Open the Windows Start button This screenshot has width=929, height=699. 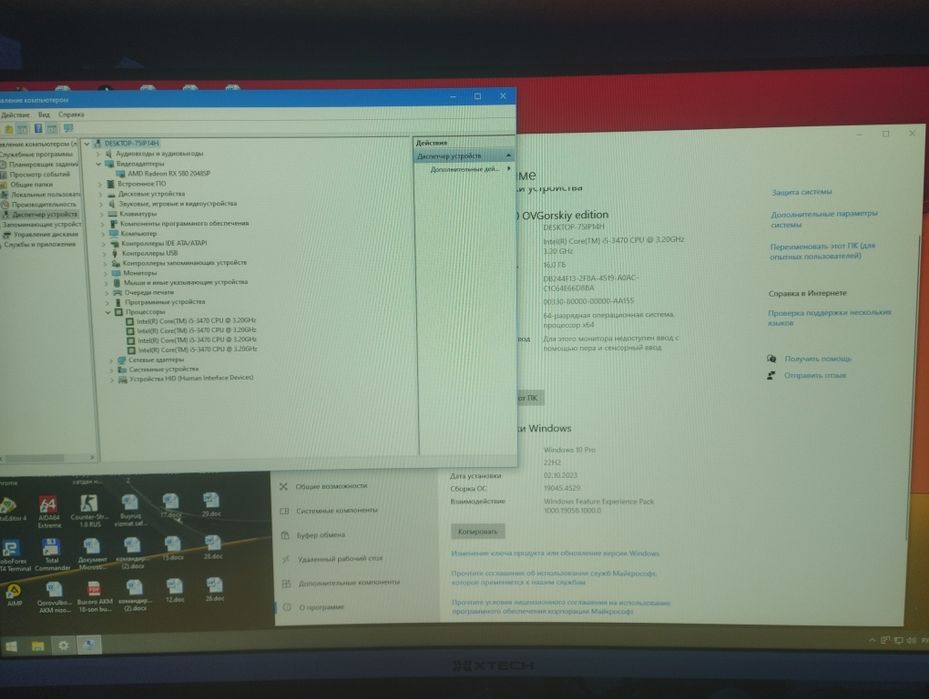coord(11,646)
